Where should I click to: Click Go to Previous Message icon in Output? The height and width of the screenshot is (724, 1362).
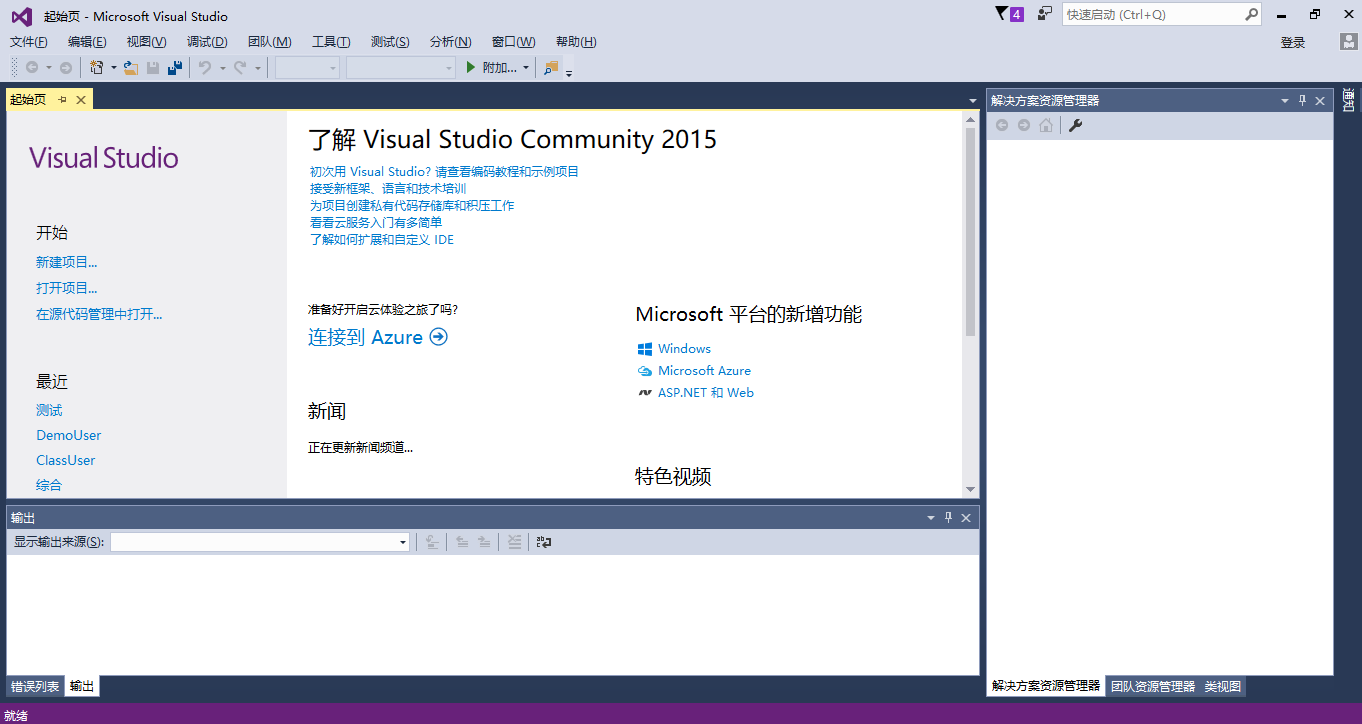point(462,542)
